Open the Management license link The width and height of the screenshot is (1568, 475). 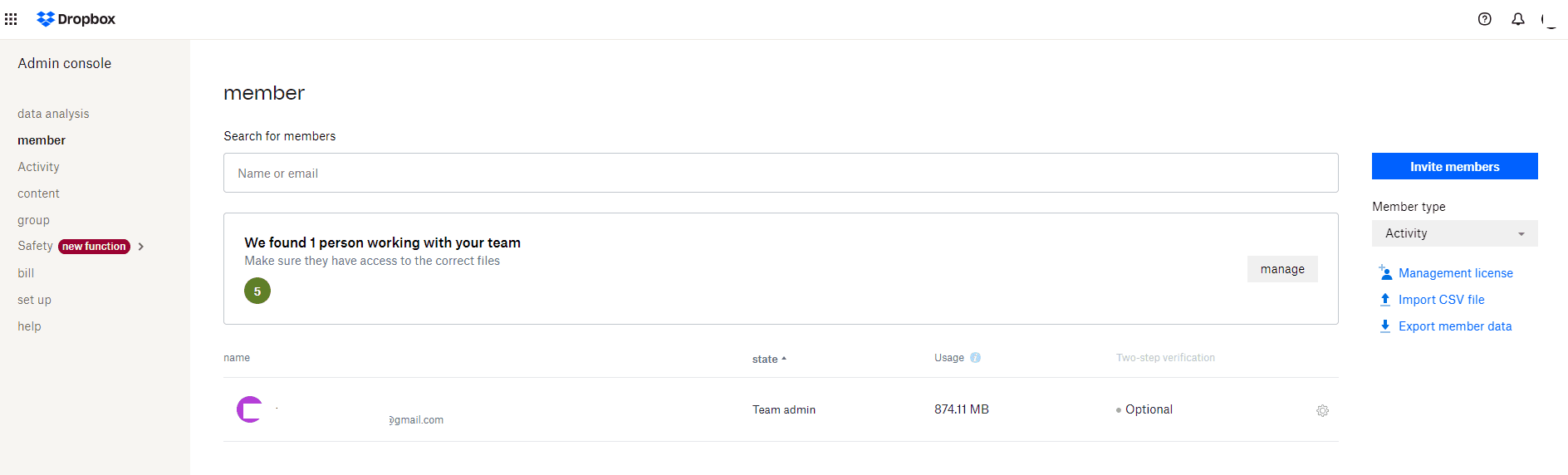click(1455, 273)
